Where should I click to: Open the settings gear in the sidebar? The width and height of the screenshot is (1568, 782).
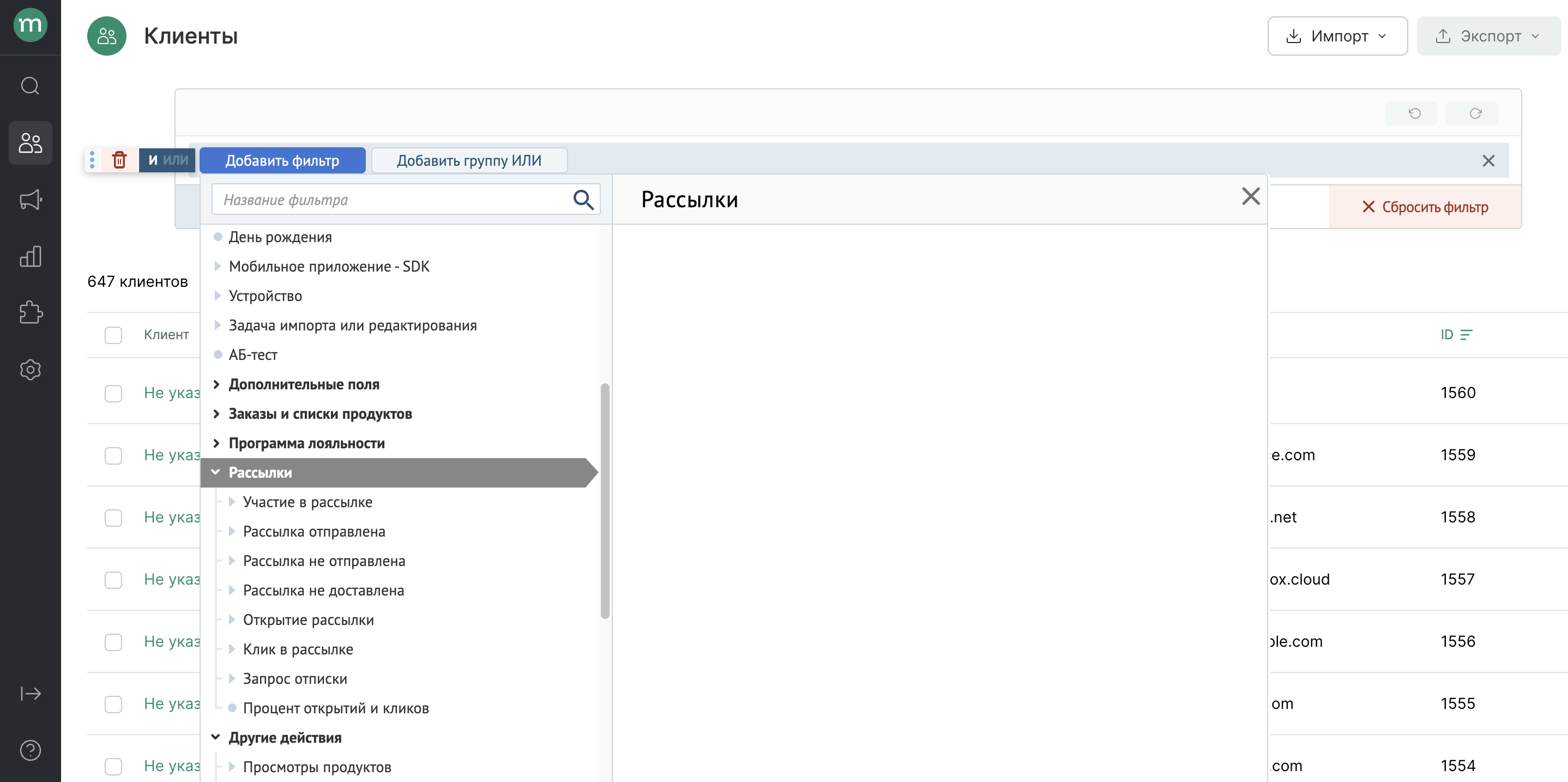tap(30, 370)
